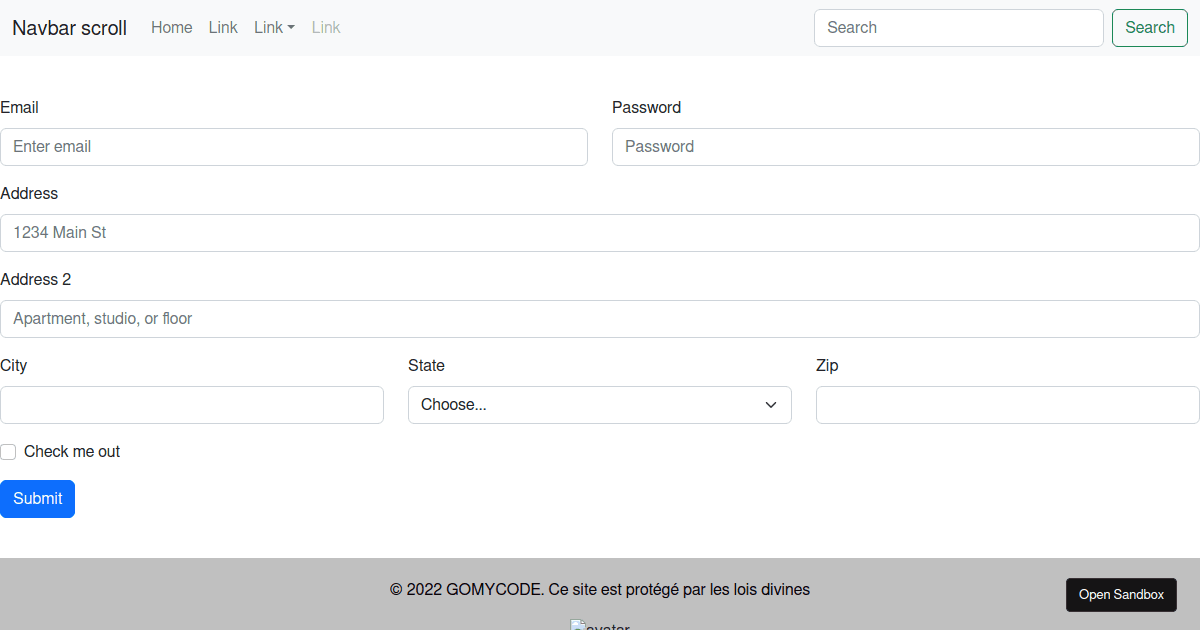Click the grayed-out disabled "Link" item
The height and width of the screenshot is (630, 1200).
tap(326, 27)
